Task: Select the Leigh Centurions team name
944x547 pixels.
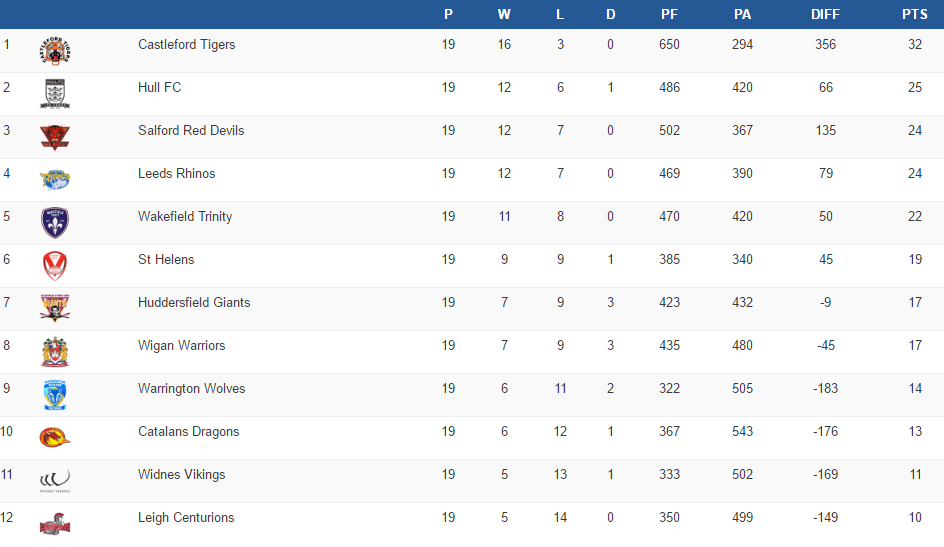Action: click(186, 518)
